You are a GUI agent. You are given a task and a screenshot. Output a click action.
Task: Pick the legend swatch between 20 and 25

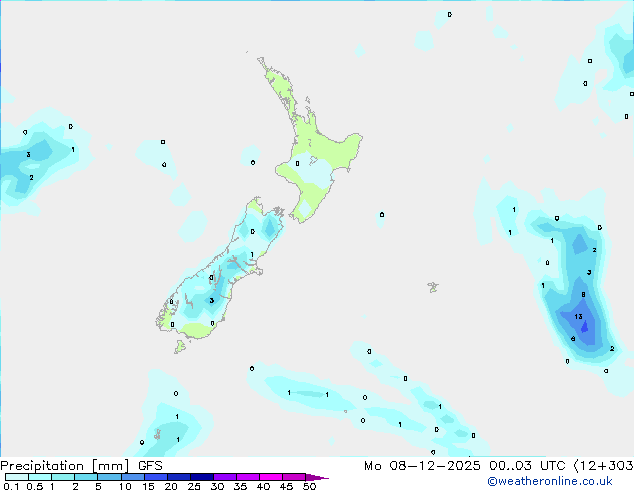coord(179,477)
